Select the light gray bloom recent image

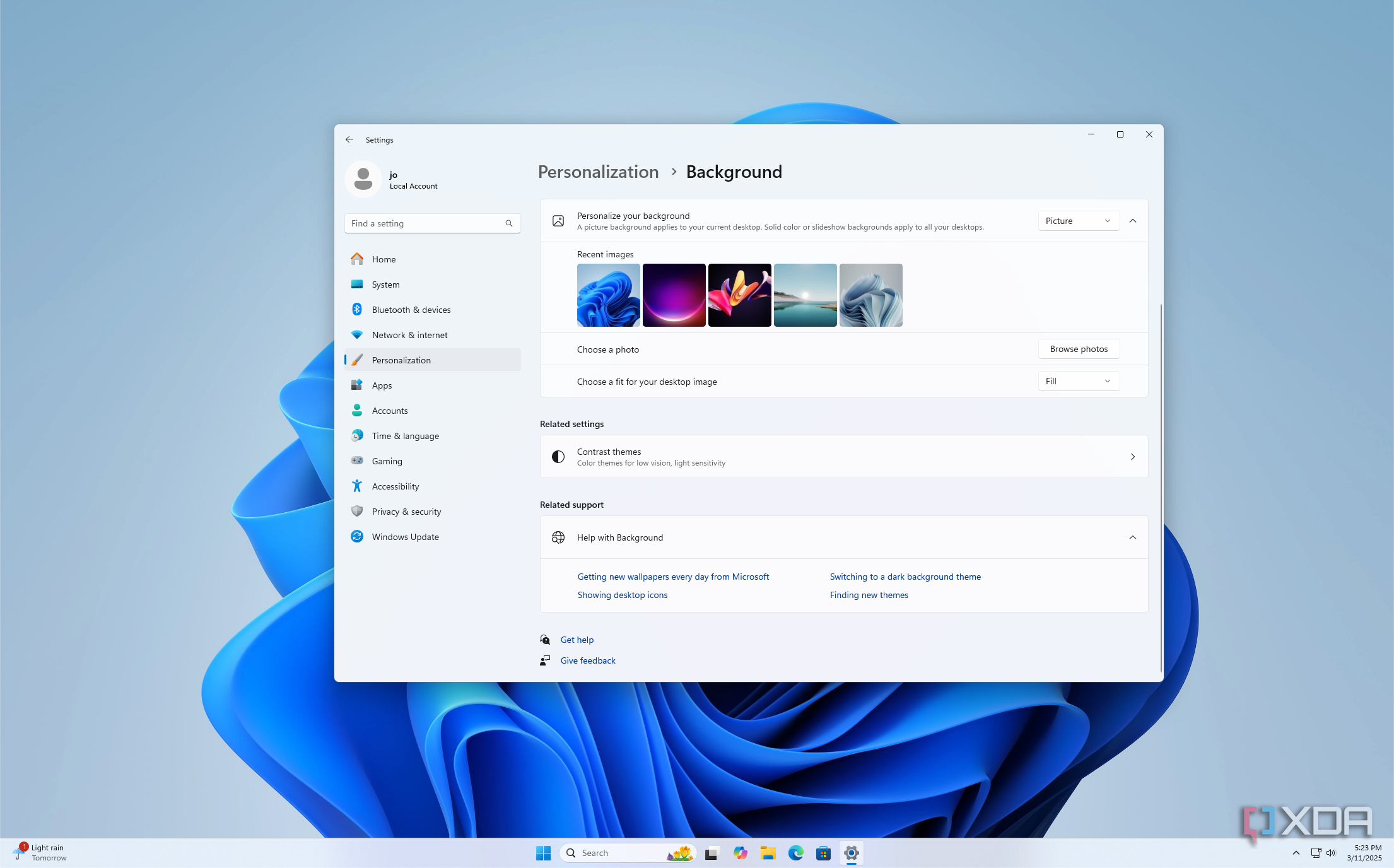(x=871, y=295)
